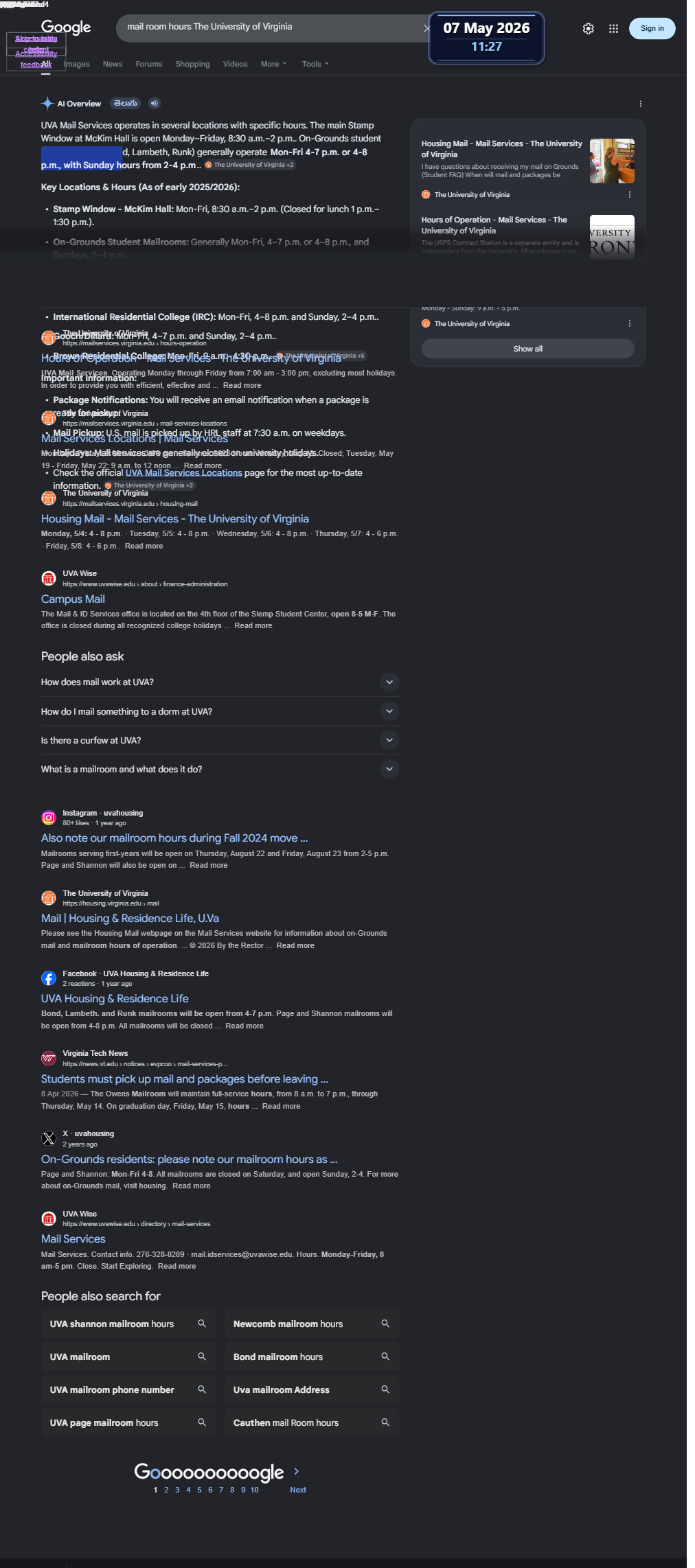
Task: Open the Google settings gear icon
Action: [x=588, y=29]
